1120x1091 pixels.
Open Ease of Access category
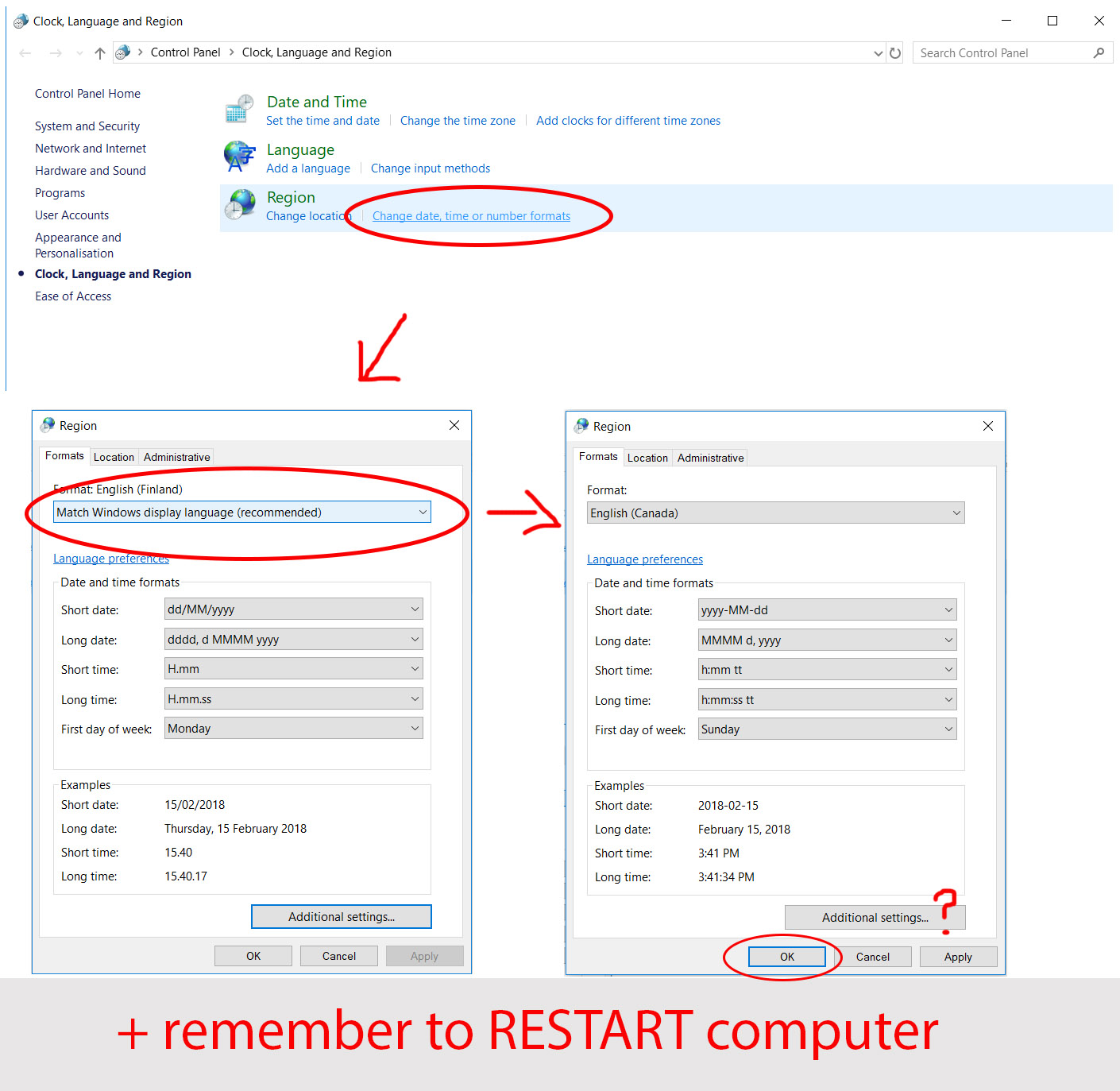pos(73,296)
